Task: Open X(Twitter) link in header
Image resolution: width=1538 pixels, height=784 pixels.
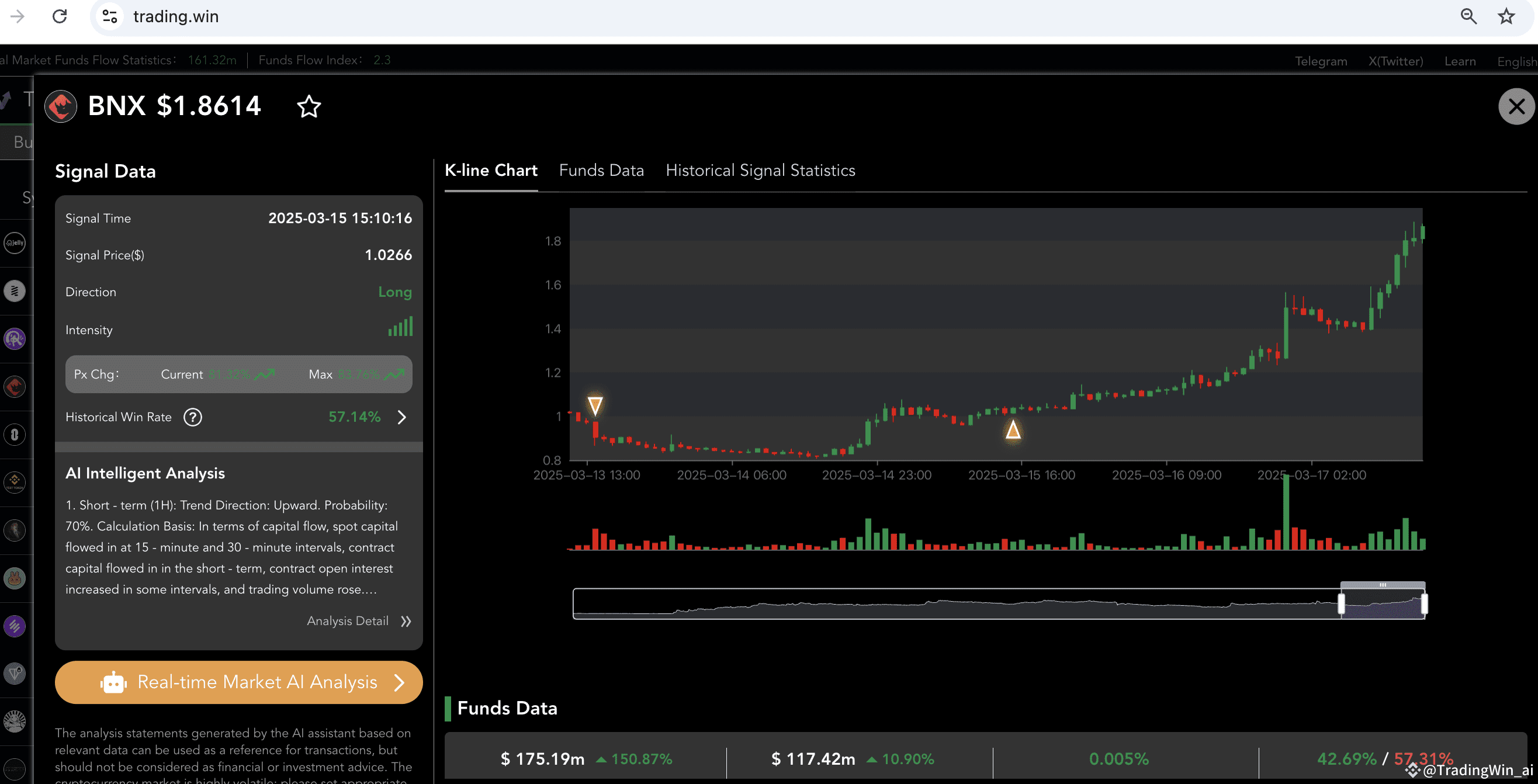Action: [1395, 61]
